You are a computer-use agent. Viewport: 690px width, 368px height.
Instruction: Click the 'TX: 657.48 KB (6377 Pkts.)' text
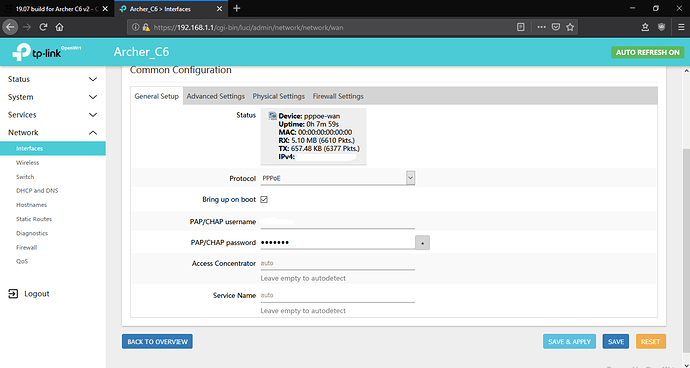click(319, 148)
